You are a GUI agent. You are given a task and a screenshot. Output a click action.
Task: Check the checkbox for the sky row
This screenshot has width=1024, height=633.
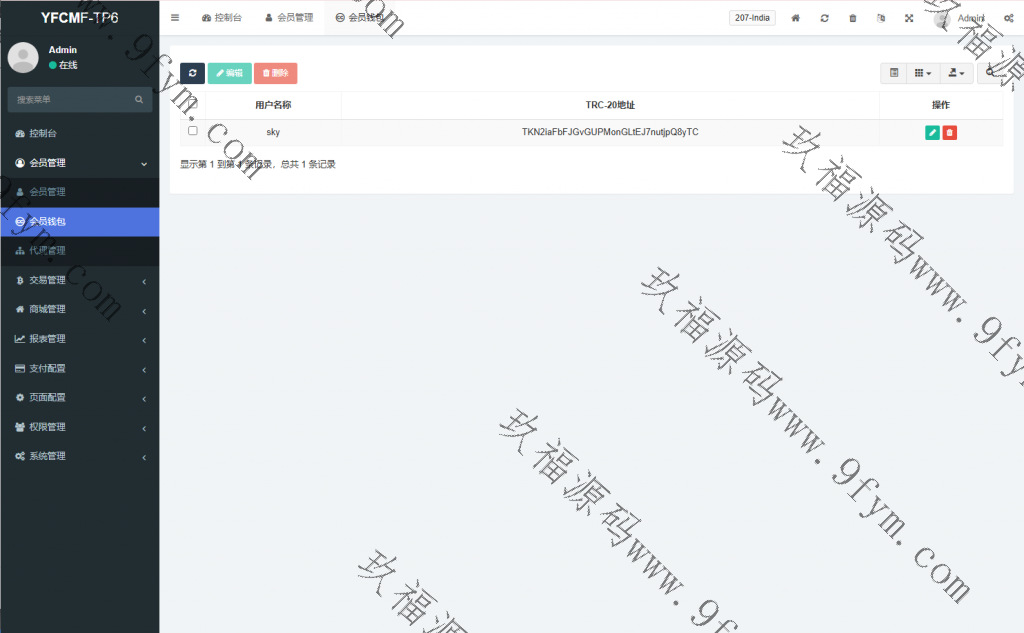(193, 131)
